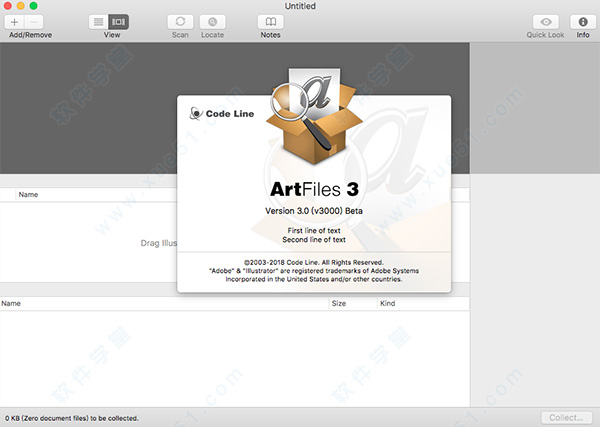The height and width of the screenshot is (427, 600).
Task: Toggle Quick Look eye icon
Action: click(546, 22)
